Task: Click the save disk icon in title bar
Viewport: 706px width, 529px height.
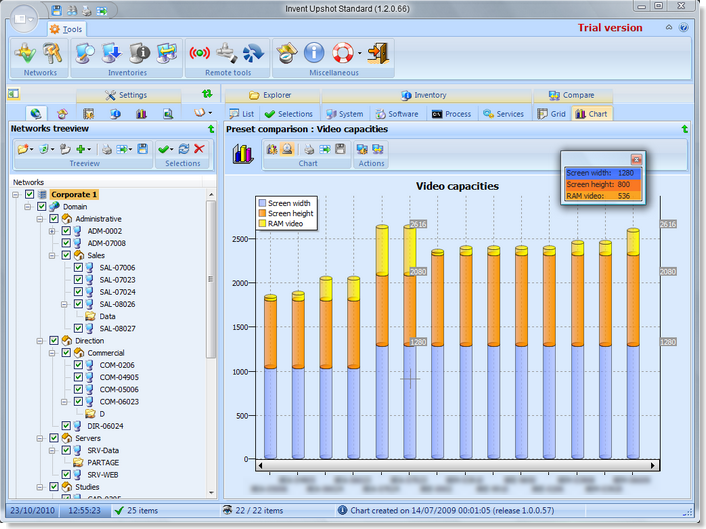Action: click(56, 10)
